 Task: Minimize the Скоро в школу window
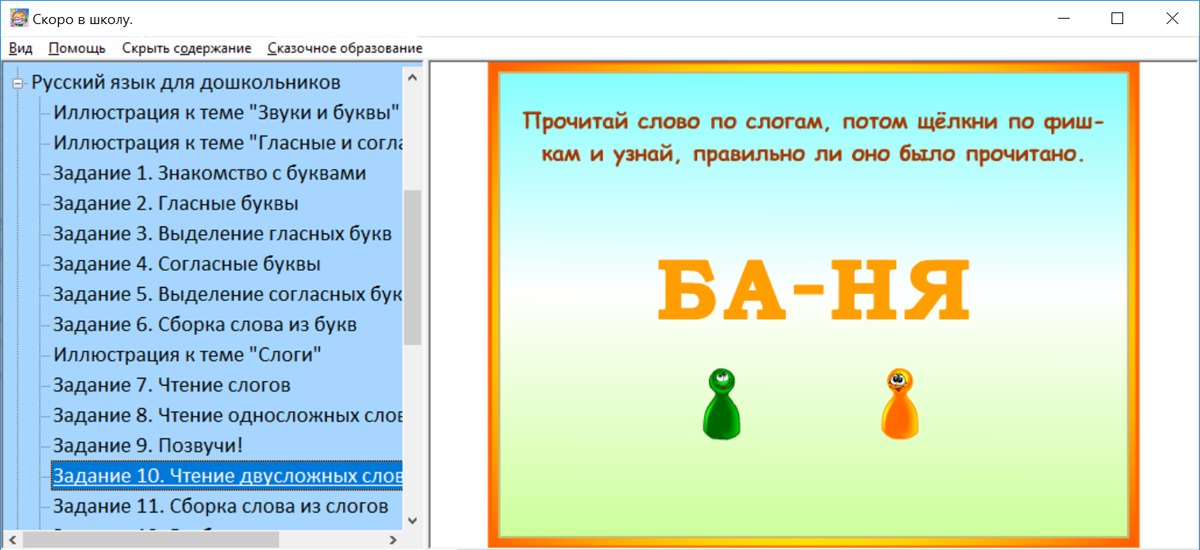tap(1062, 19)
